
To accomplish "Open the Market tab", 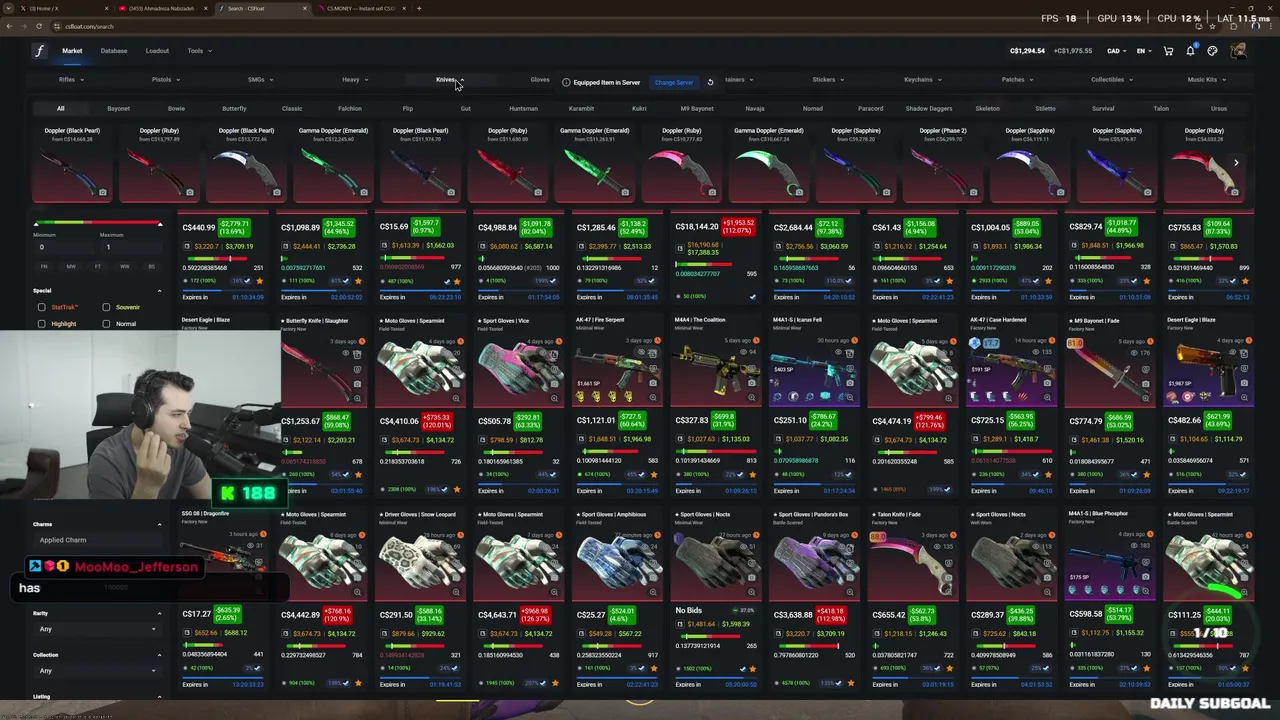I will [72, 51].
